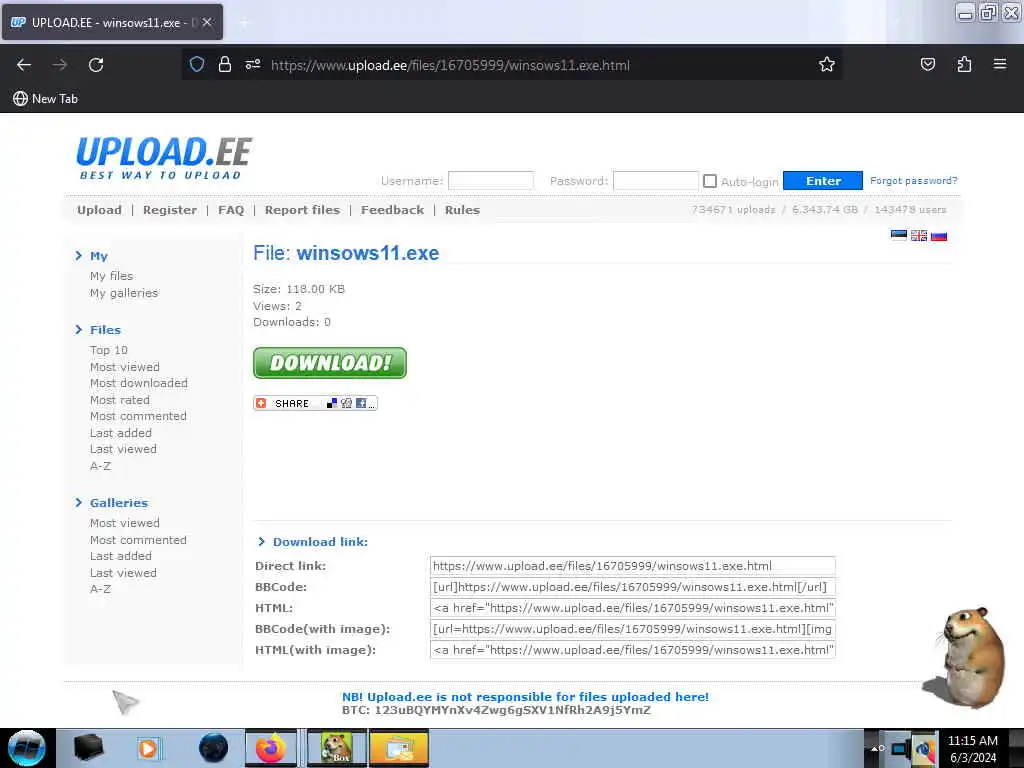
Task: Open a new tab with plus button
Action: 245,23
